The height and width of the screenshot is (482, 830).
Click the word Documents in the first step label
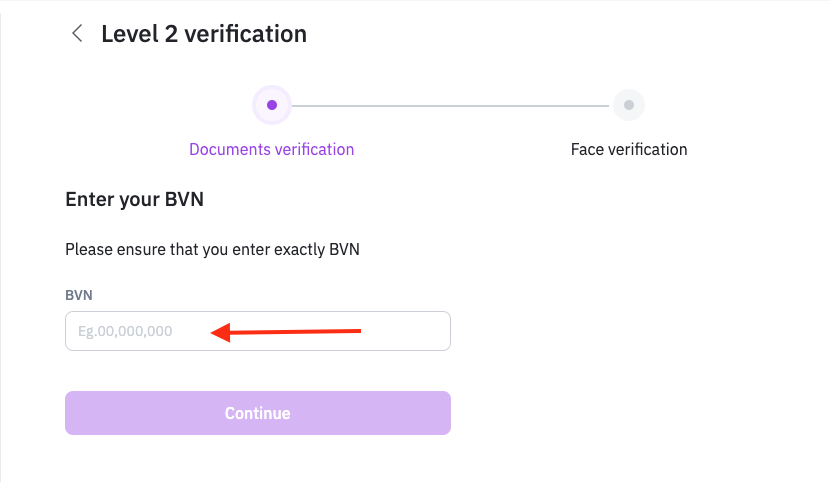pyautogui.click(x=226, y=149)
